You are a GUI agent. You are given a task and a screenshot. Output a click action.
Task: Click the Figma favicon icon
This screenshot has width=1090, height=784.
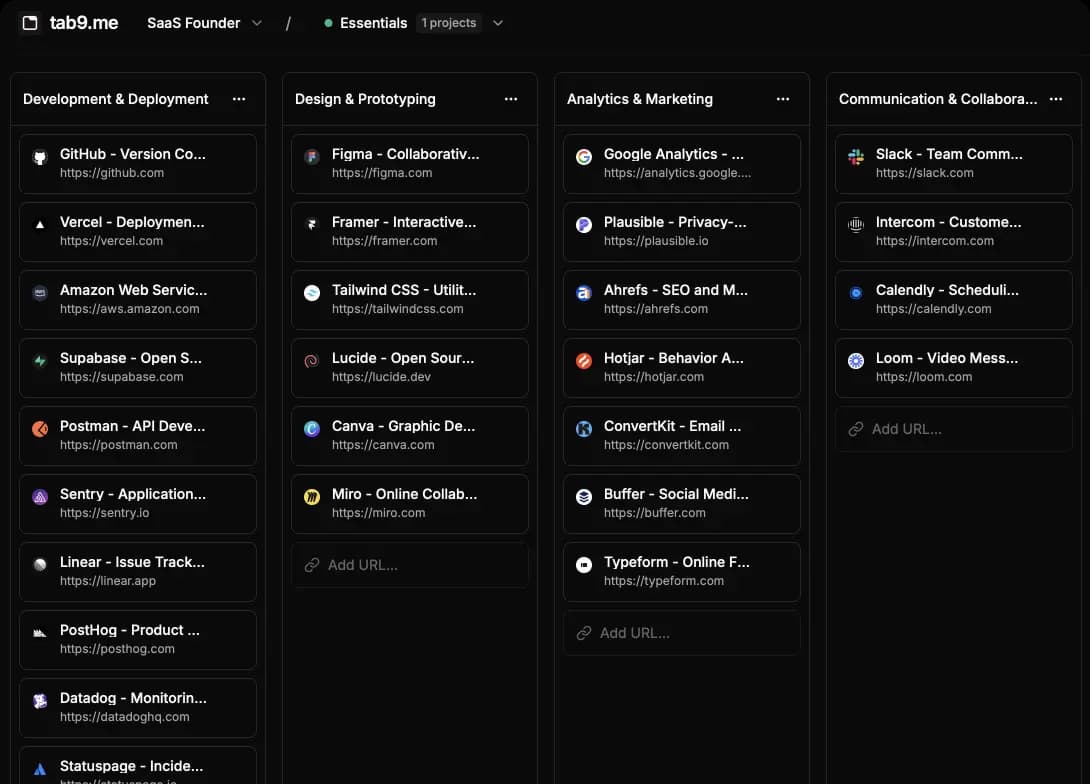(312, 157)
